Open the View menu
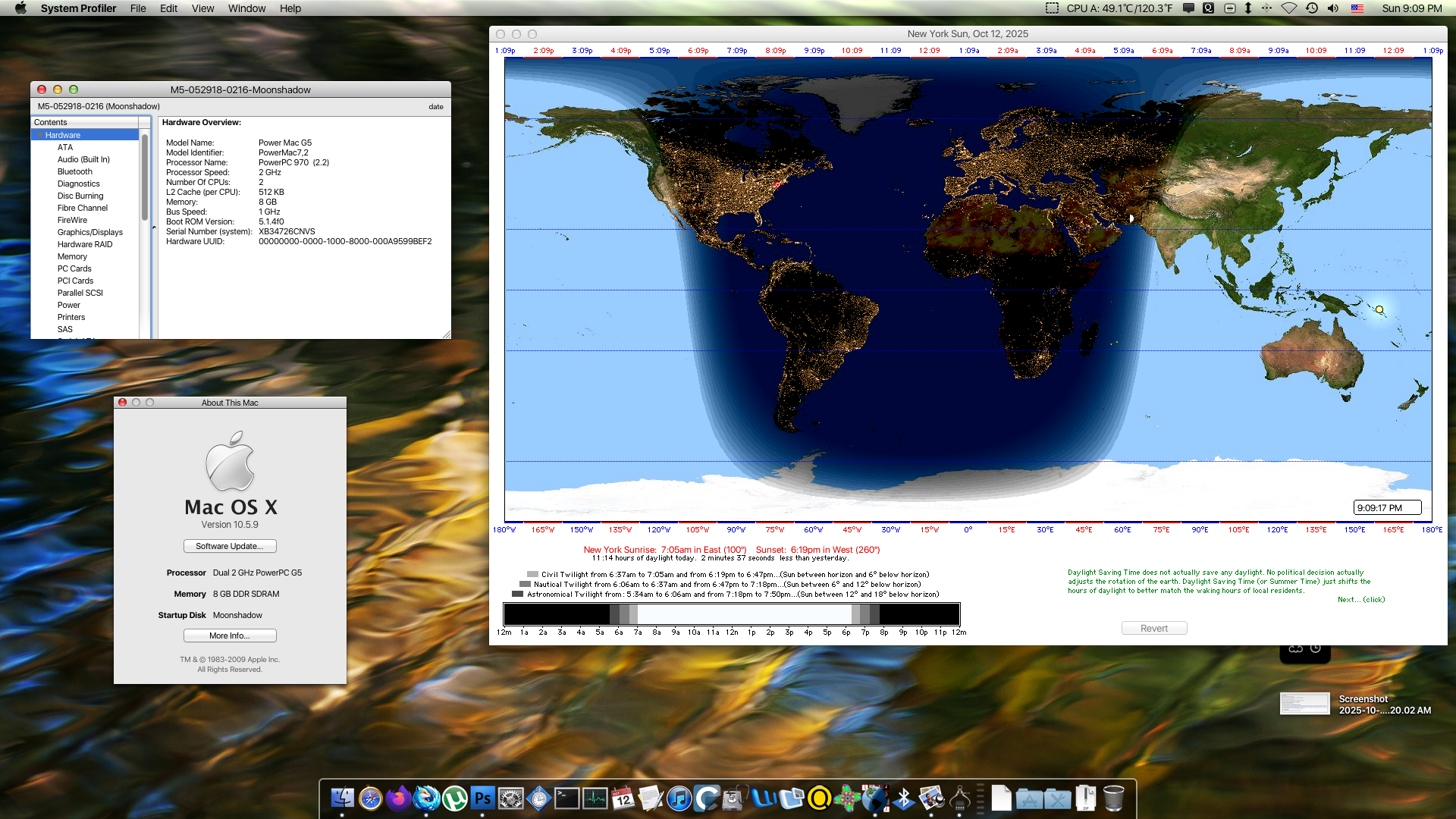This screenshot has width=1456, height=819. 202,8
